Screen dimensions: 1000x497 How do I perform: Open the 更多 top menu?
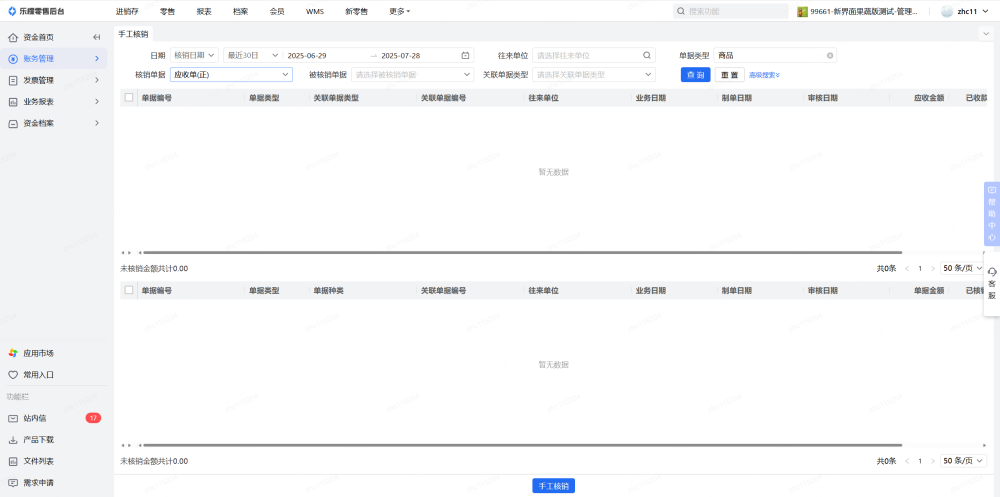[x=399, y=11]
